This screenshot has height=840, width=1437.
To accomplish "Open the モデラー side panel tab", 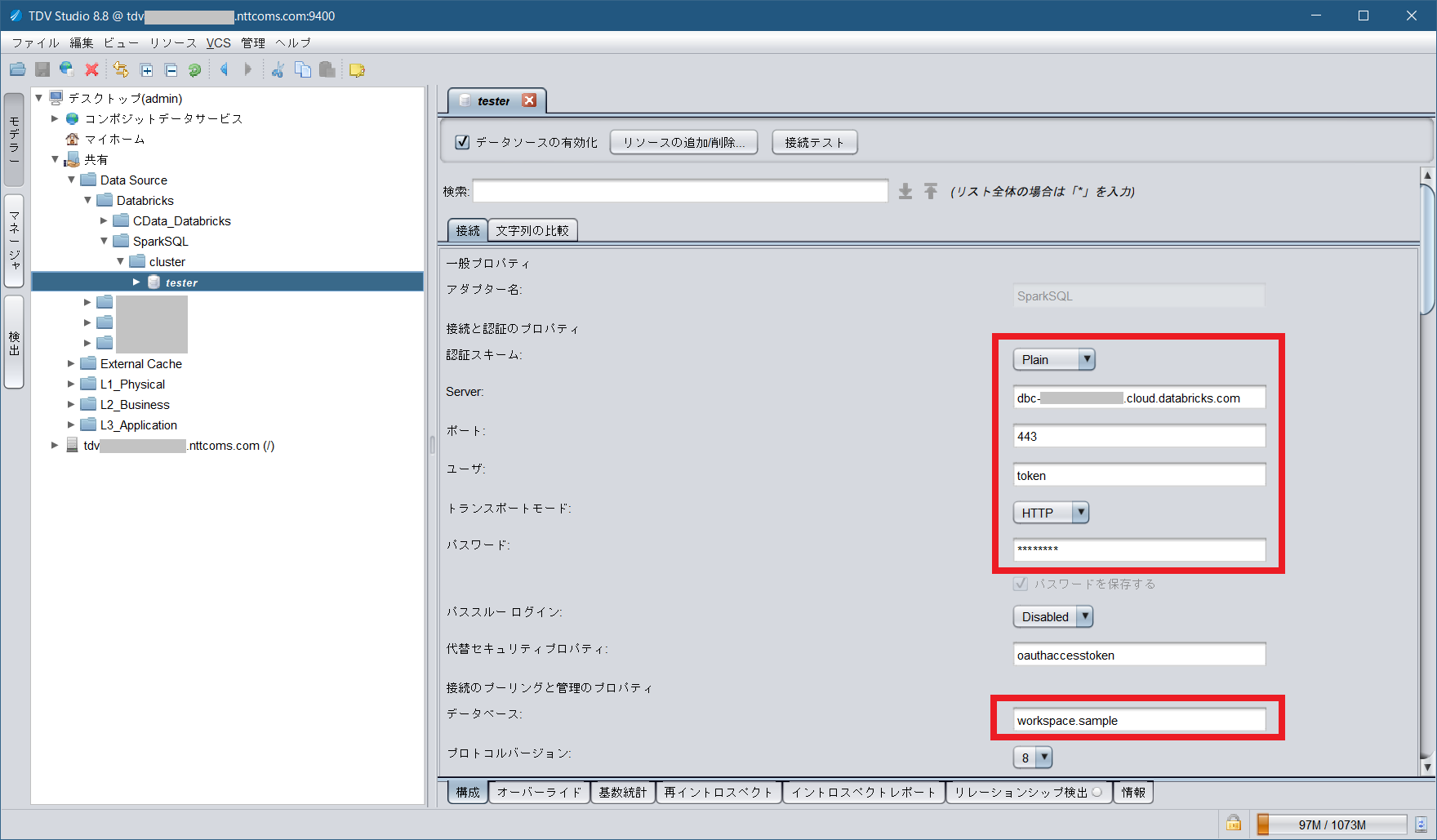I will pos(14,140).
